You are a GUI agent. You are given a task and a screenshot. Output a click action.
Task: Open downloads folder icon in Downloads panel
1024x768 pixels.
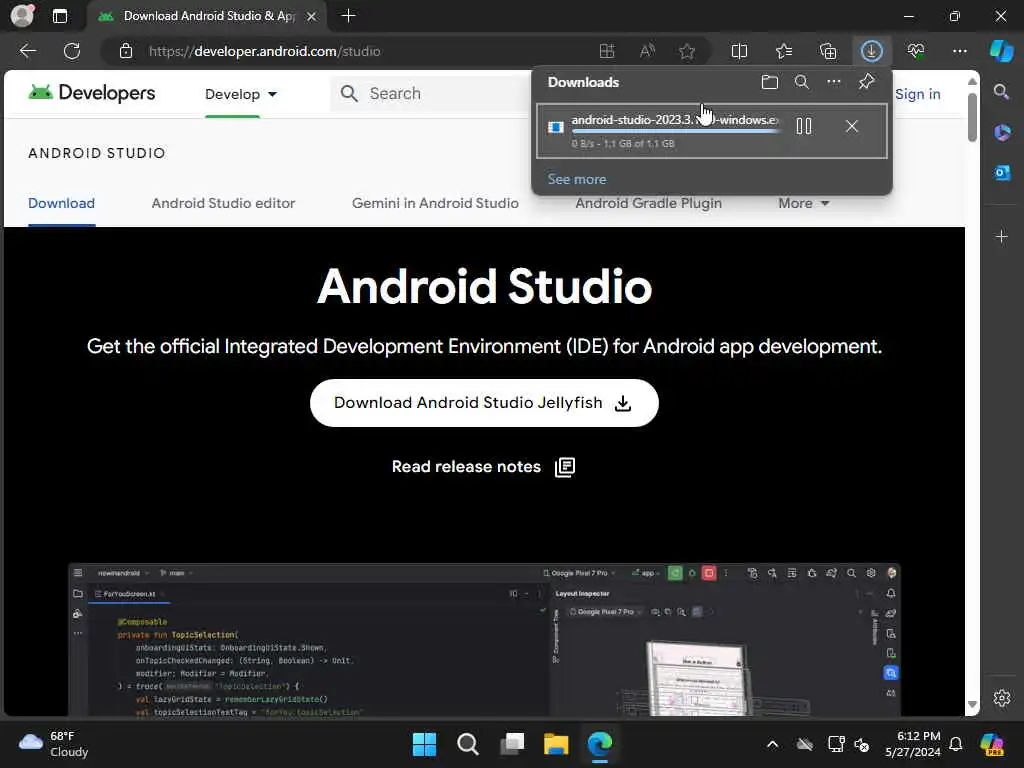pos(770,82)
